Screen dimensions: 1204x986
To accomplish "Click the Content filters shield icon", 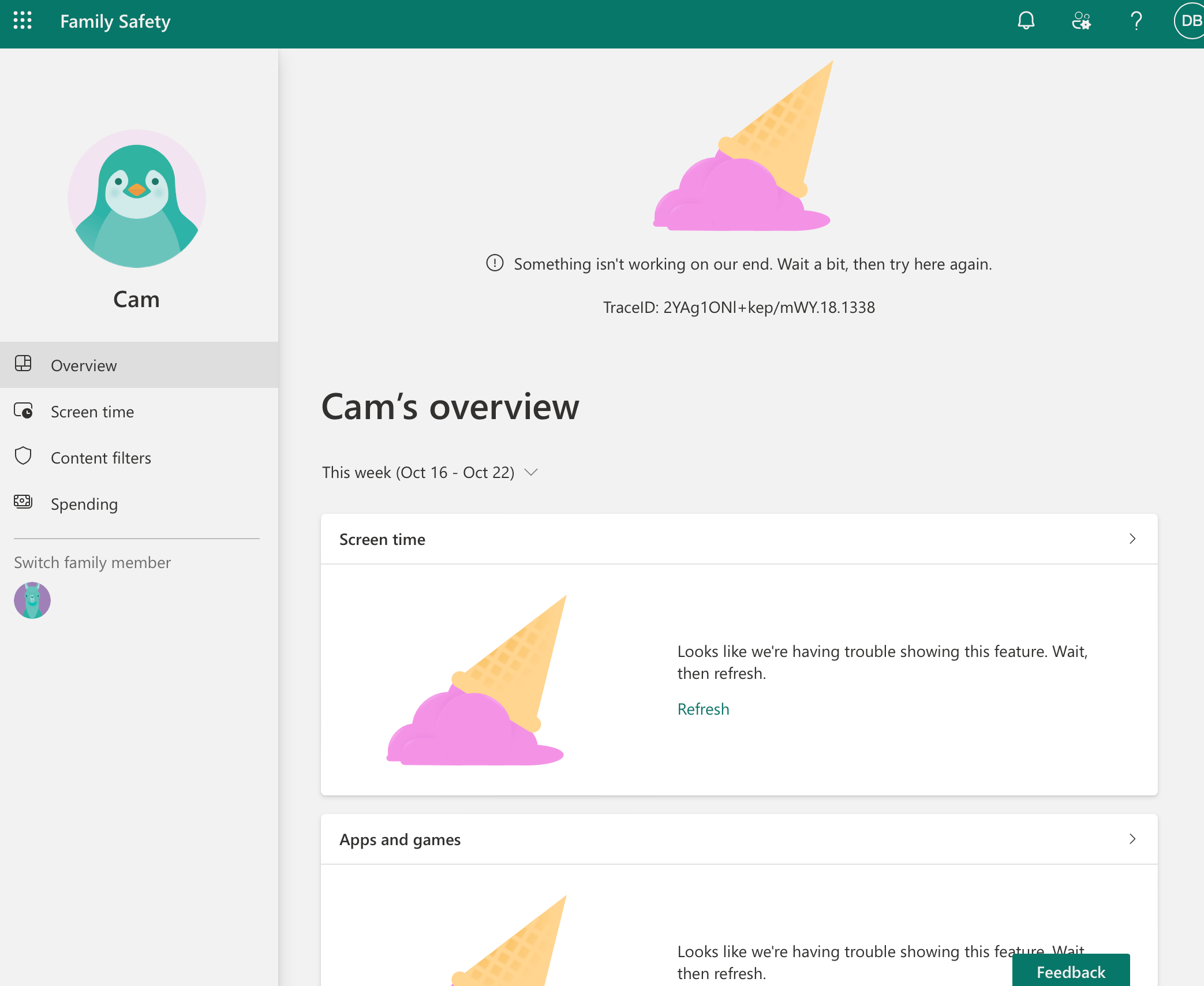I will pyautogui.click(x=23, y=456).
